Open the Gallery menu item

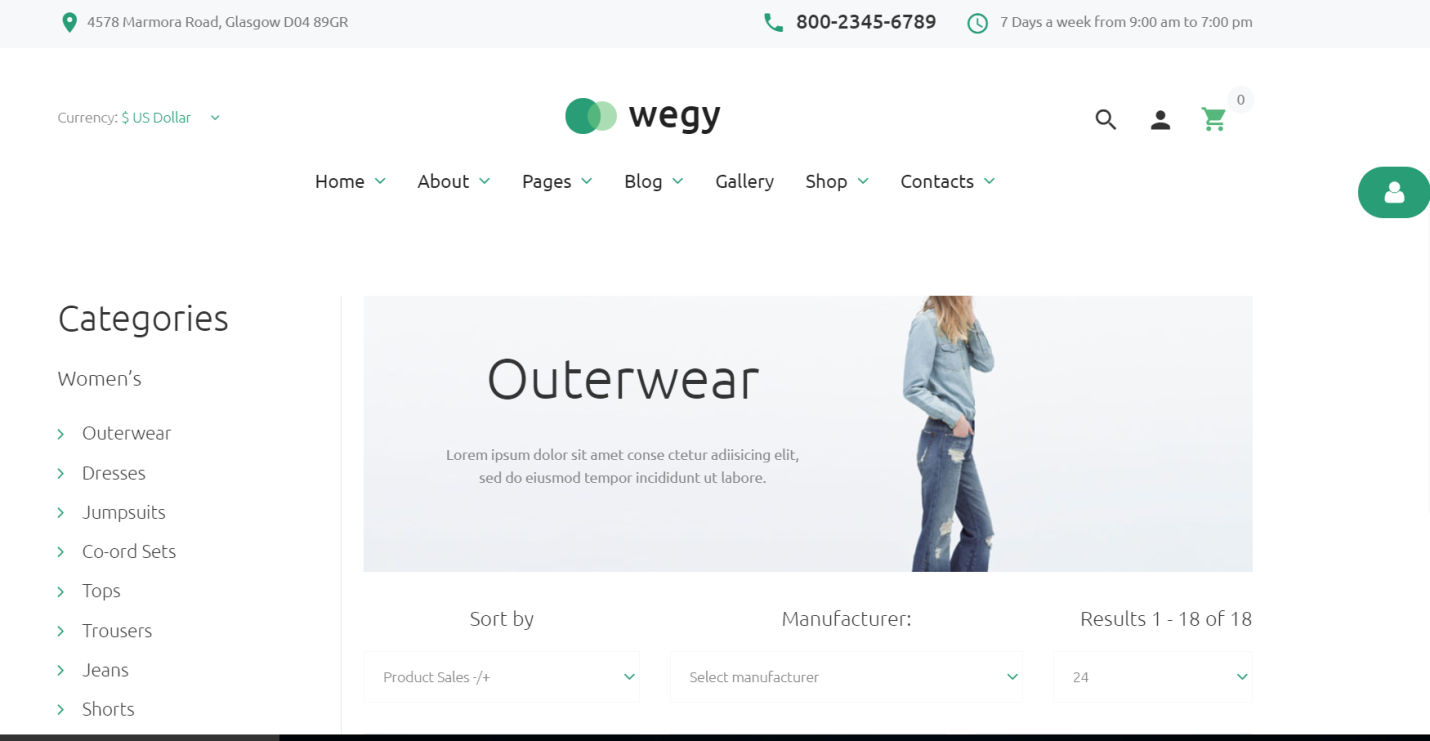pos(744,181)
